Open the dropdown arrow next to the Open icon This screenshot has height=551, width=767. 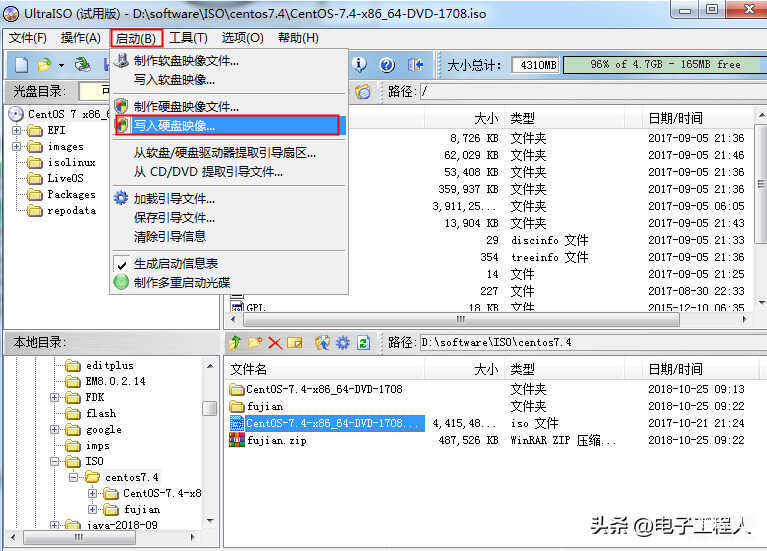tap(61, 65)
